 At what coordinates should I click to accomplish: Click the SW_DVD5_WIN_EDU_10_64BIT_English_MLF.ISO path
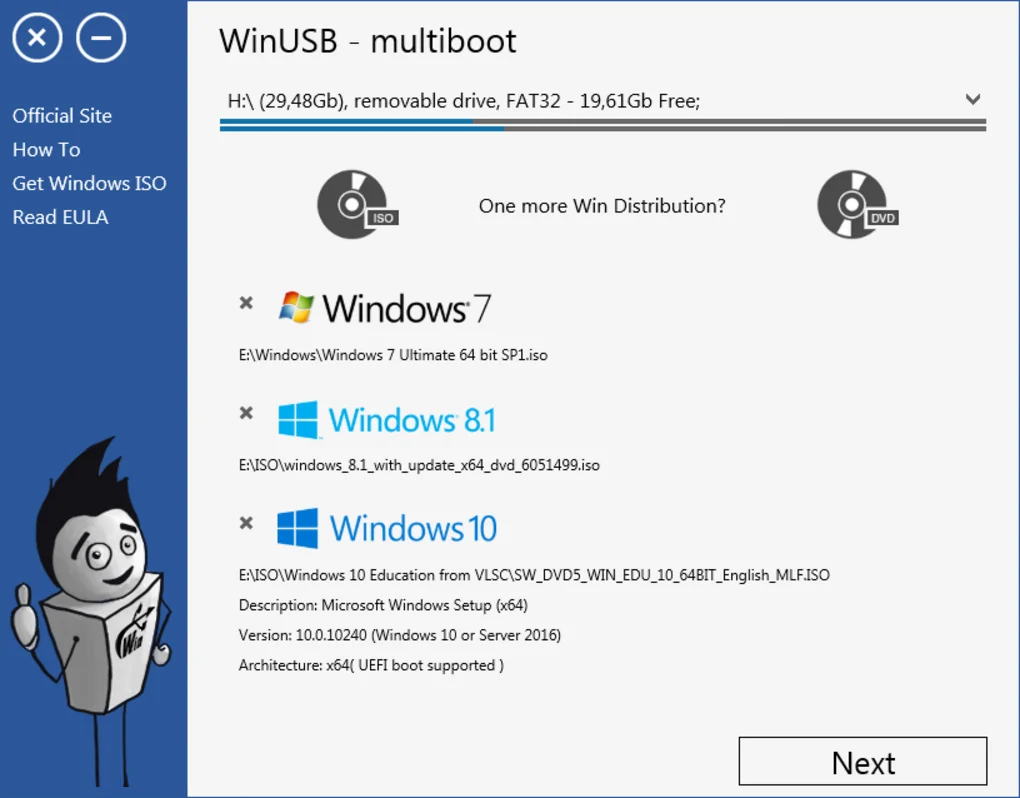534,575
